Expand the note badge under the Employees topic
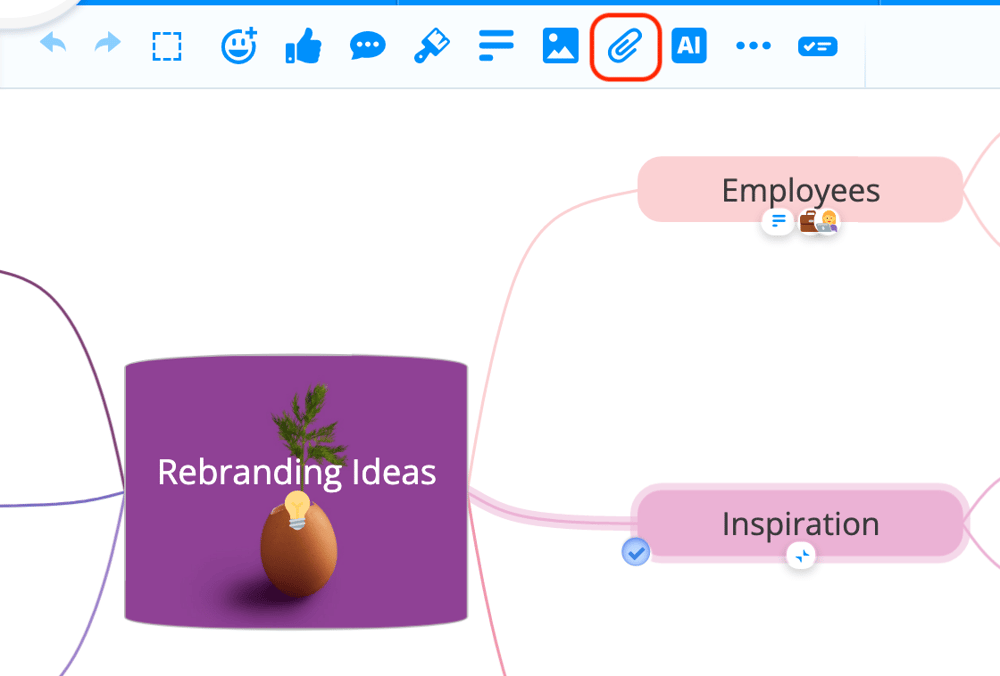The width and height of the screenshot is (1000, 676). point(777,221)
